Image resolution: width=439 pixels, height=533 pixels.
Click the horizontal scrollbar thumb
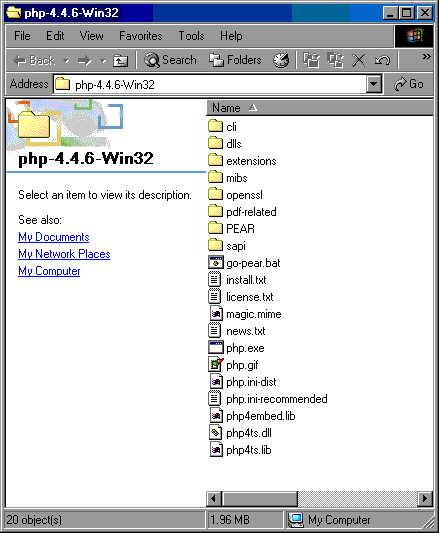(x=260, y=499)
